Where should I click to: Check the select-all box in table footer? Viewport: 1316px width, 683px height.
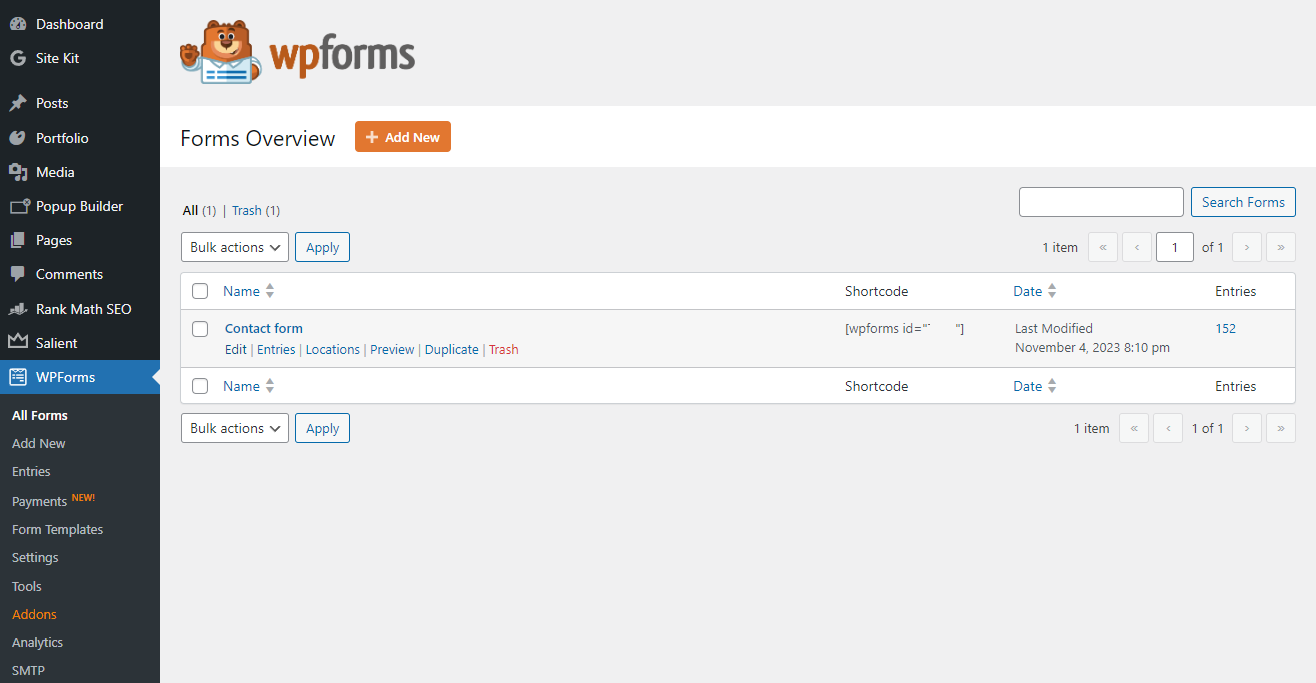200,386
